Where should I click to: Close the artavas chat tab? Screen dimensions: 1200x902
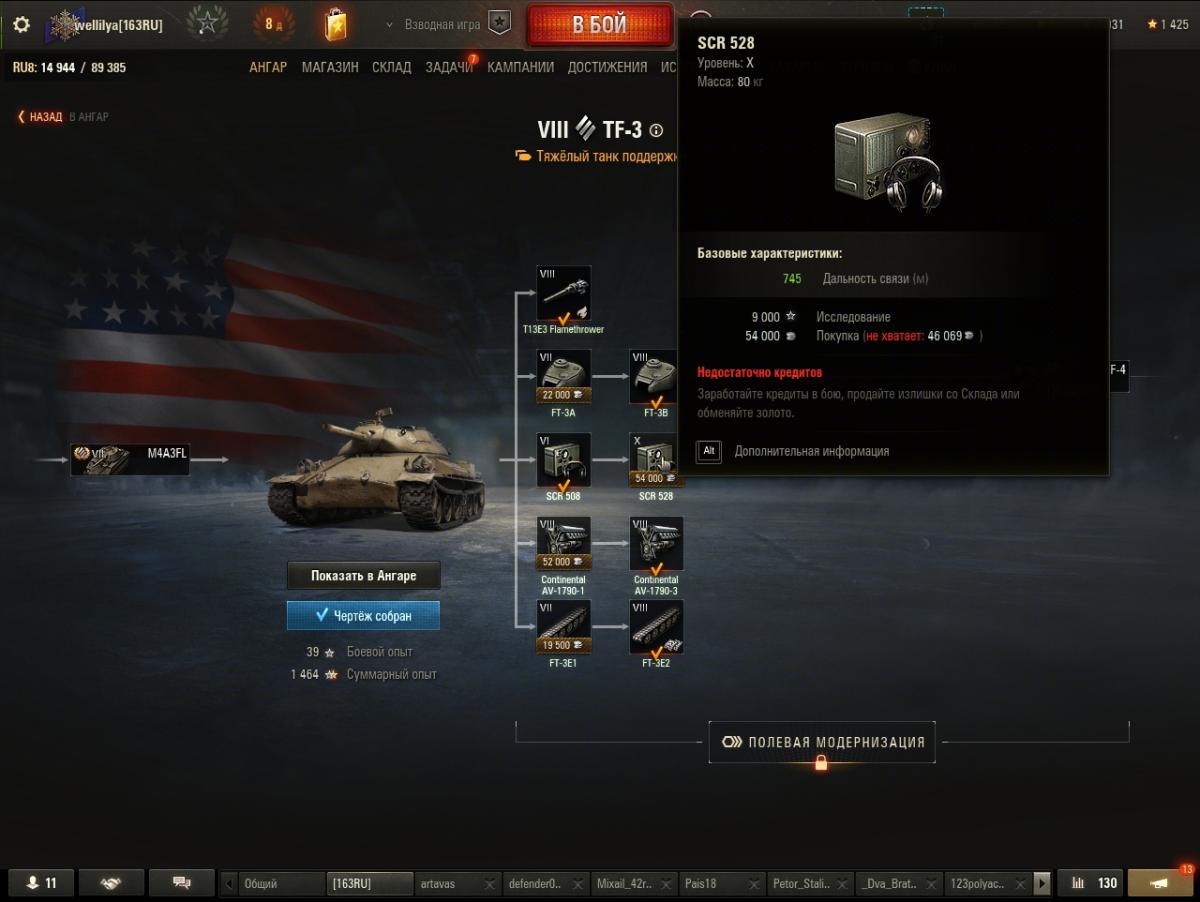click(490, 884)
